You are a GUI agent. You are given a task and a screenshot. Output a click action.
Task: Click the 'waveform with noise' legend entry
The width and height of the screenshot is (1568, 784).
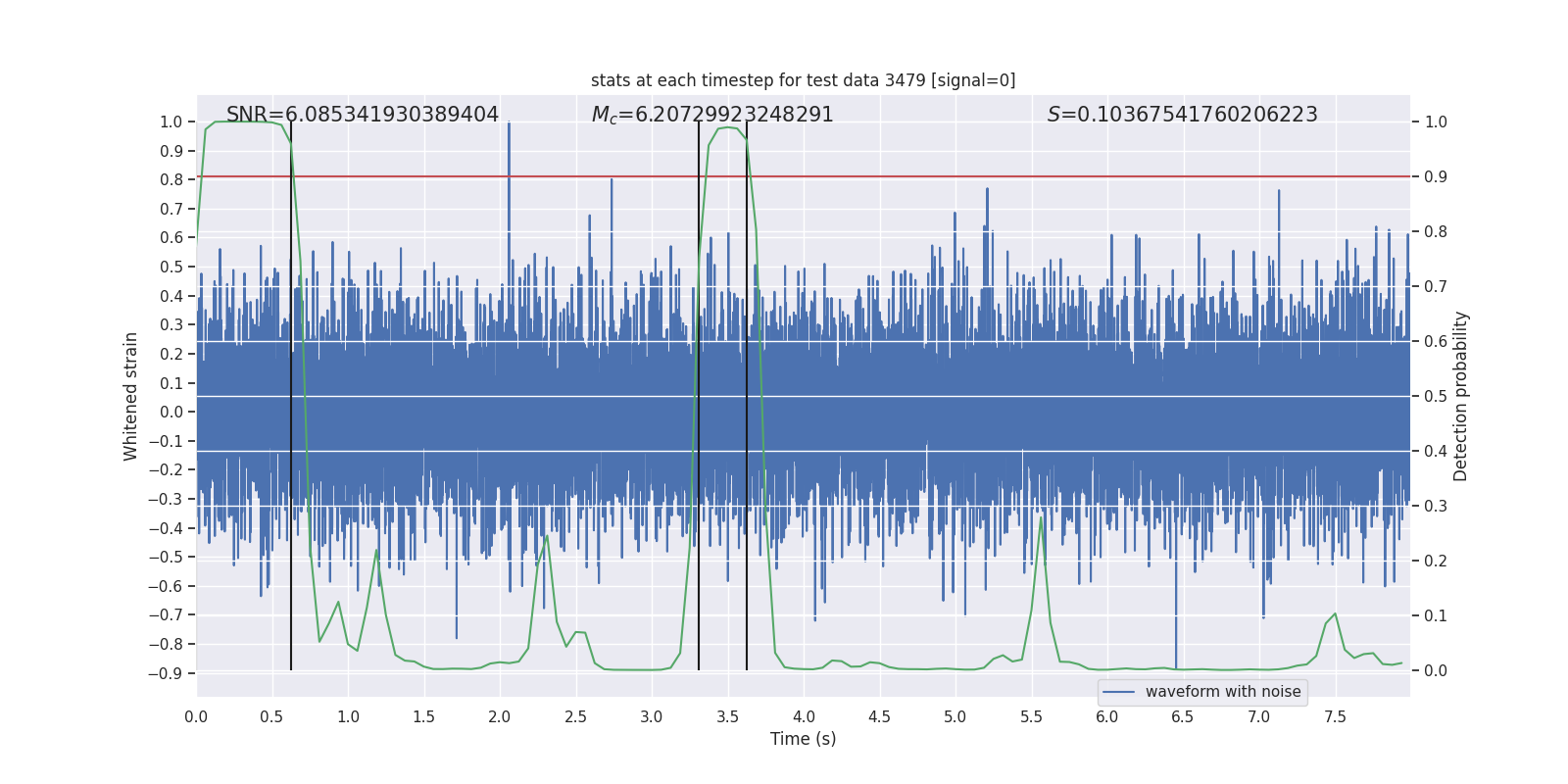[1223, 692]
